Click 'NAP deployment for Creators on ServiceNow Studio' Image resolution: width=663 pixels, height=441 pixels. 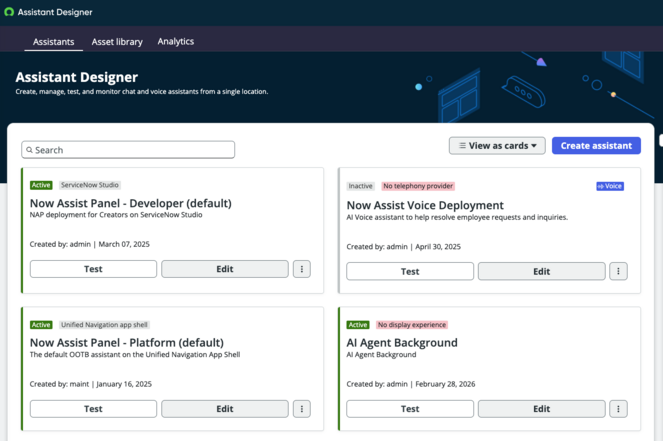point(116,215)
